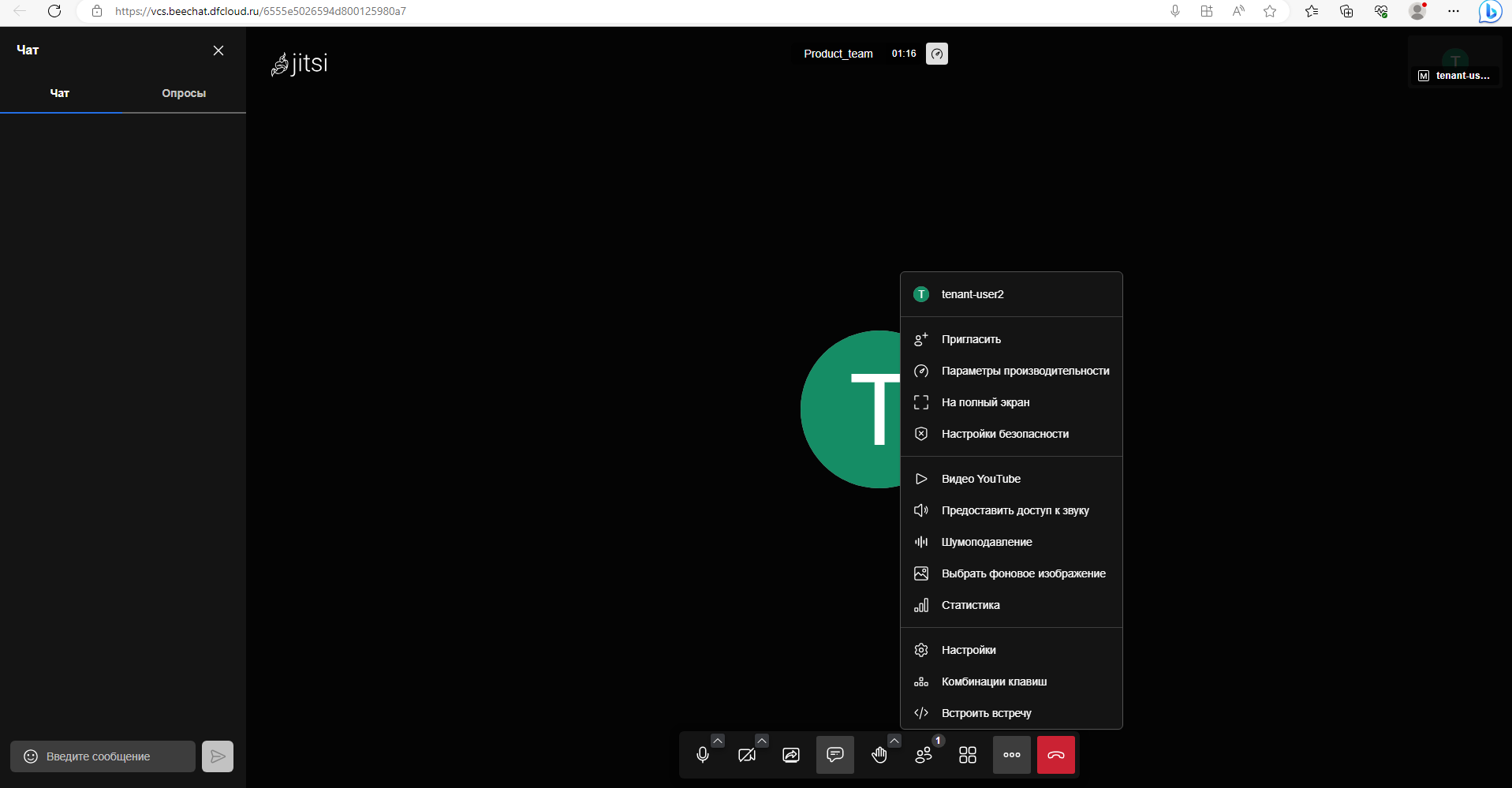Open Статистика menu item

tap(1011, 605)
